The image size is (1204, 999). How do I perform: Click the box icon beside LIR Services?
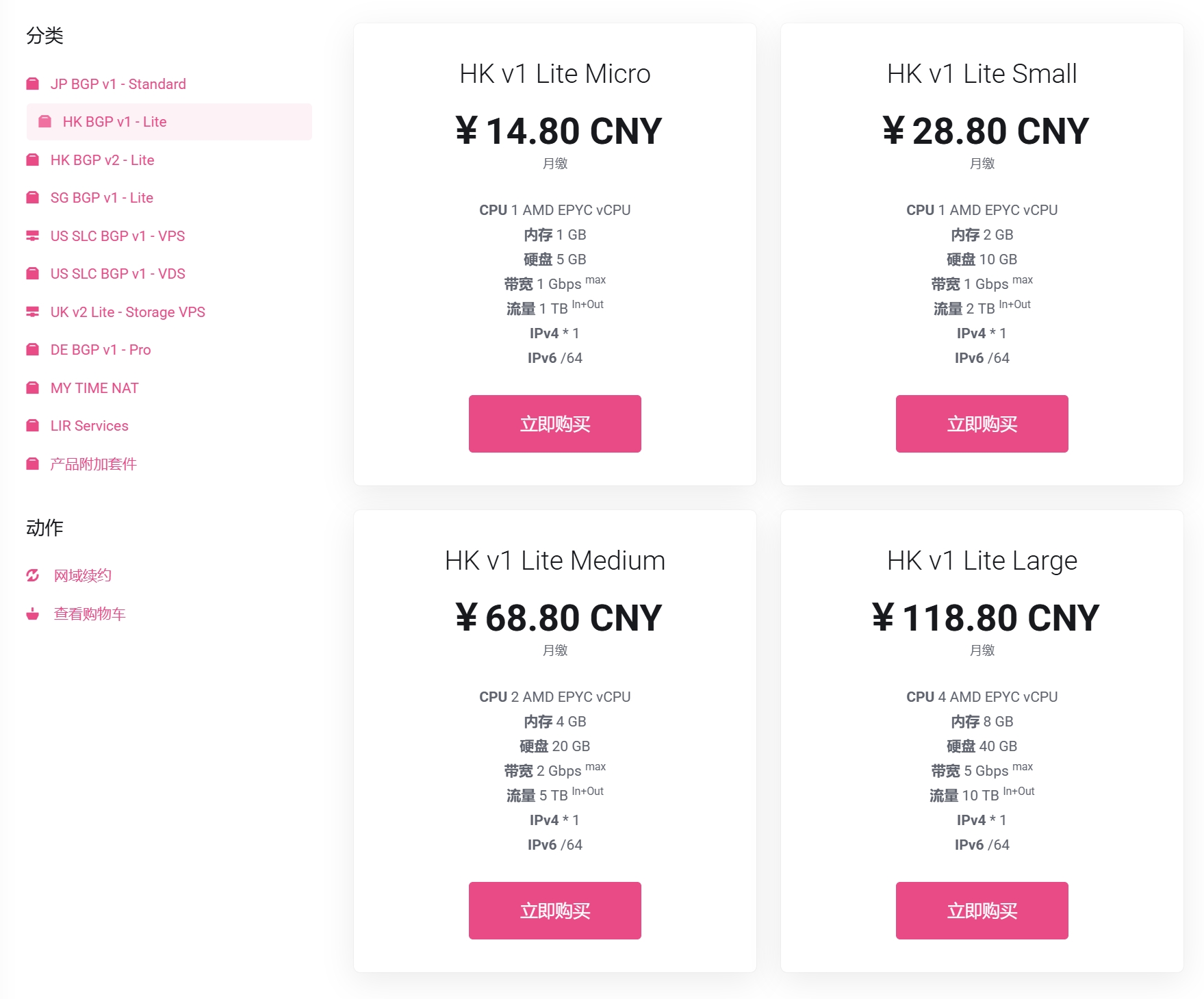(x=32, y=426)
